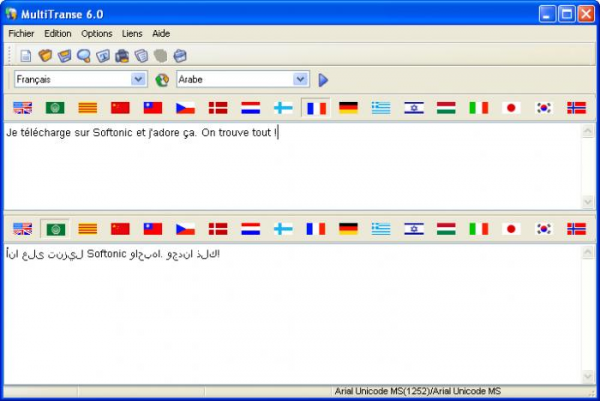Pick German flag in the target row
Screen dimensions: 600x401
click(x=348, y=228)
